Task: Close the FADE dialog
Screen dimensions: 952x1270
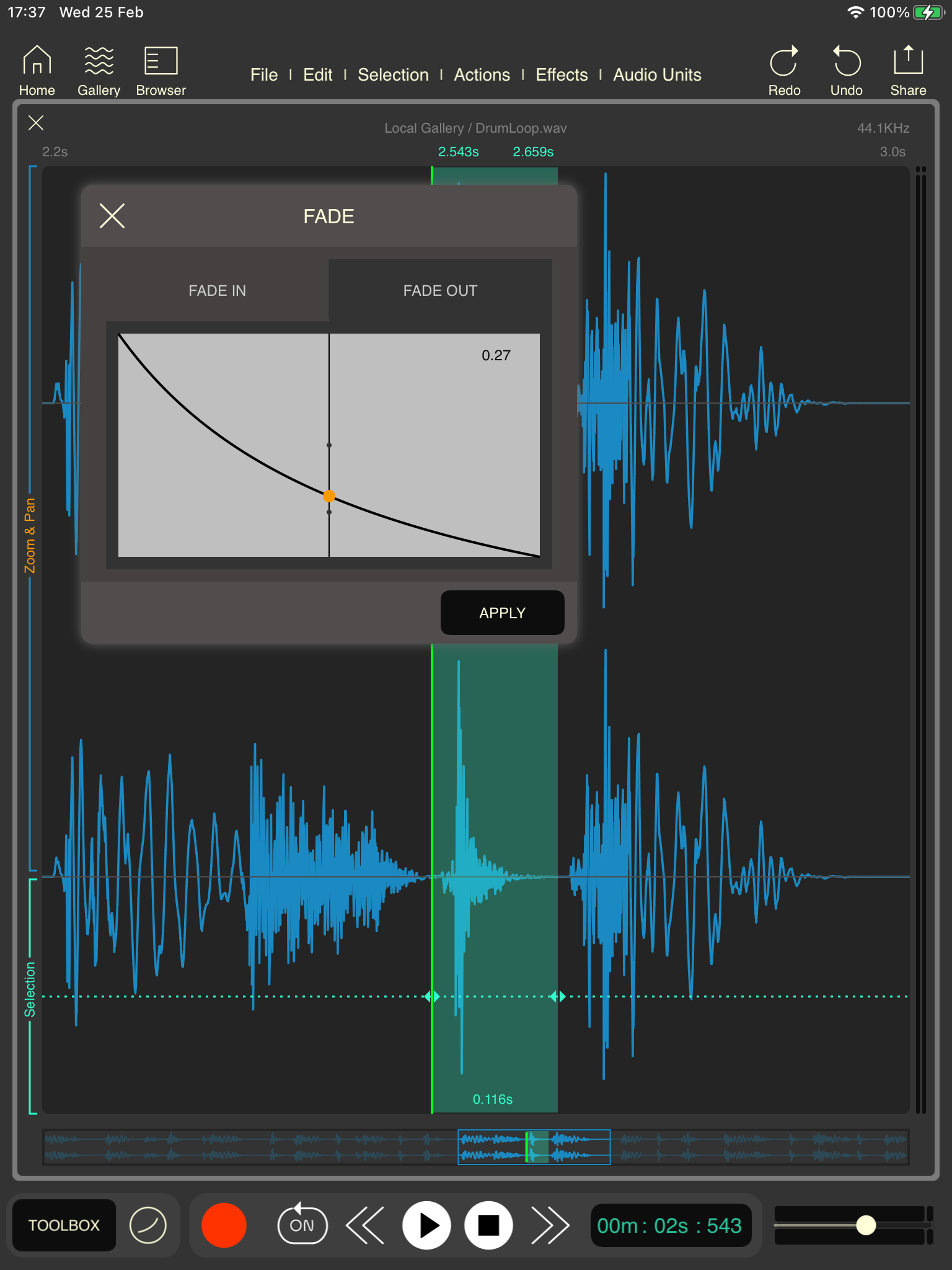Action: tap(112, 216)
